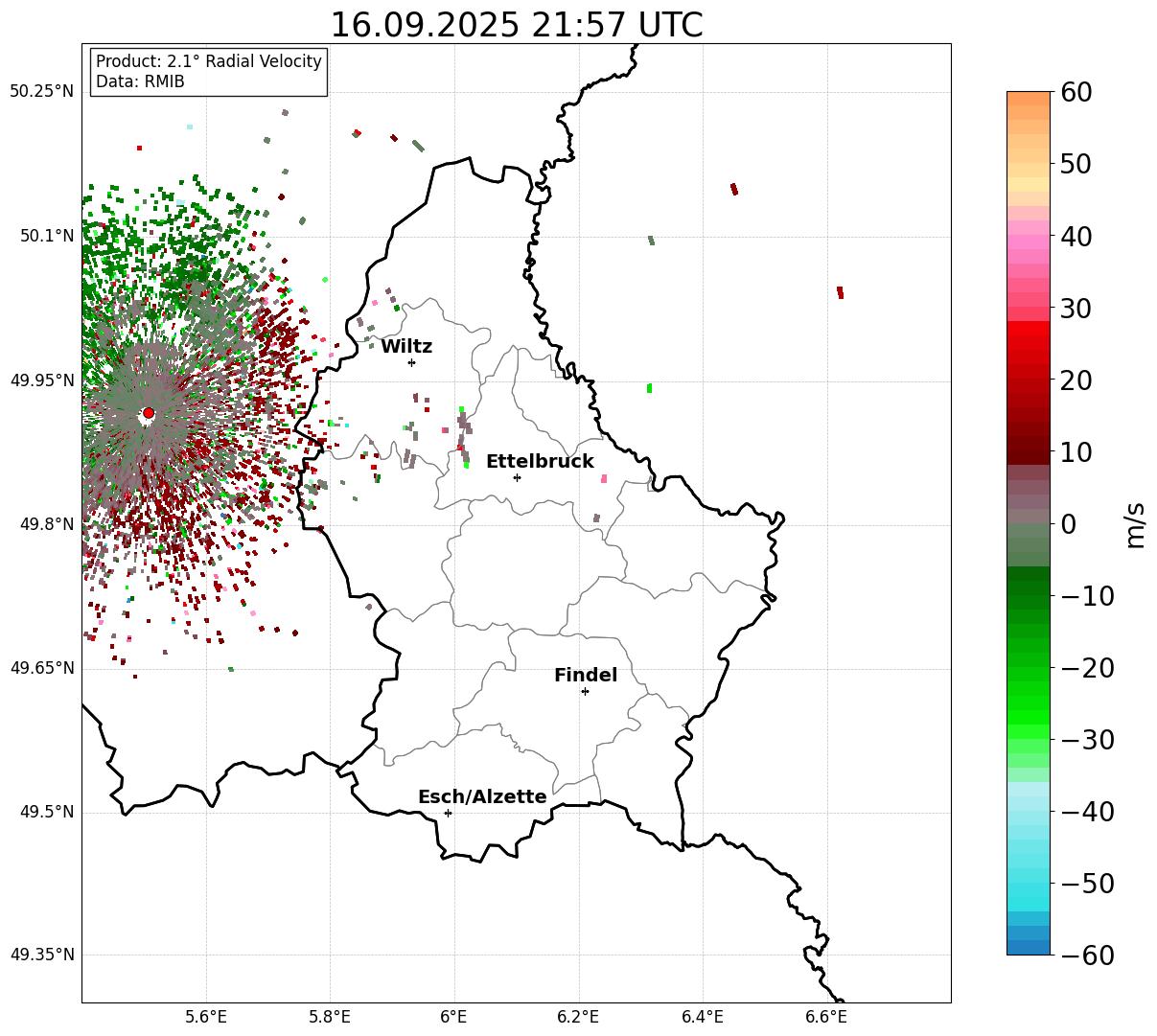Click the −40 tick on the colorbar
Image resolution: width=1157 pixels, height=1036 pixels.
coord(1086,811)
